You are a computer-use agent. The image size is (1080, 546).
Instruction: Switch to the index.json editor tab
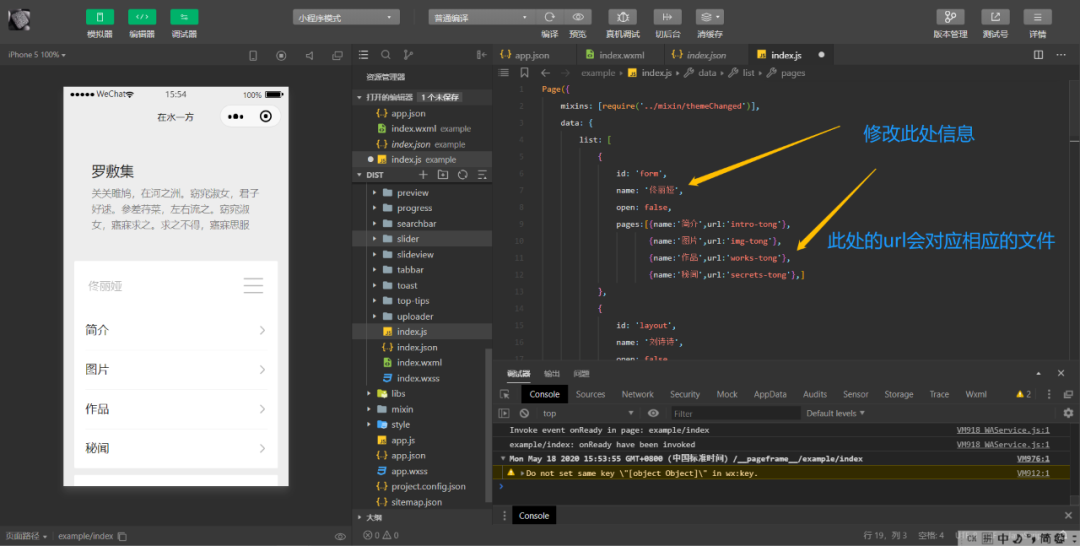(705, 55)
